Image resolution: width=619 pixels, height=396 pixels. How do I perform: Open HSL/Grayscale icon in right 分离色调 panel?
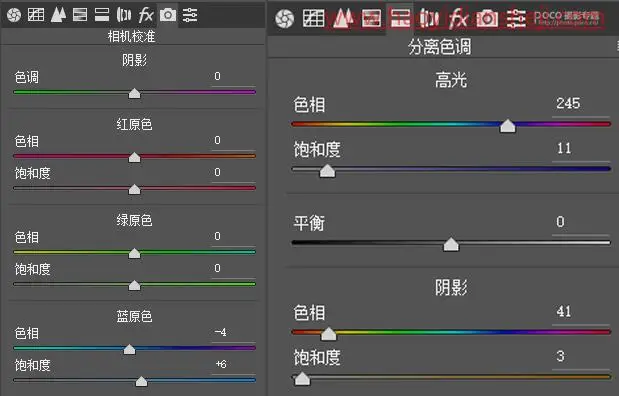[371, 19]
